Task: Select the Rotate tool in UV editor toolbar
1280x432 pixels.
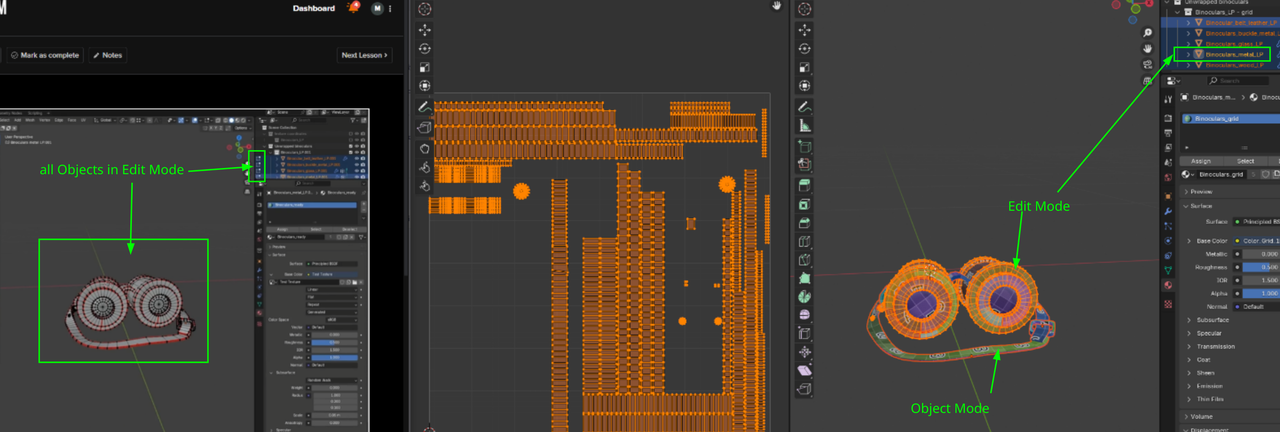Action: pos(425,49)
